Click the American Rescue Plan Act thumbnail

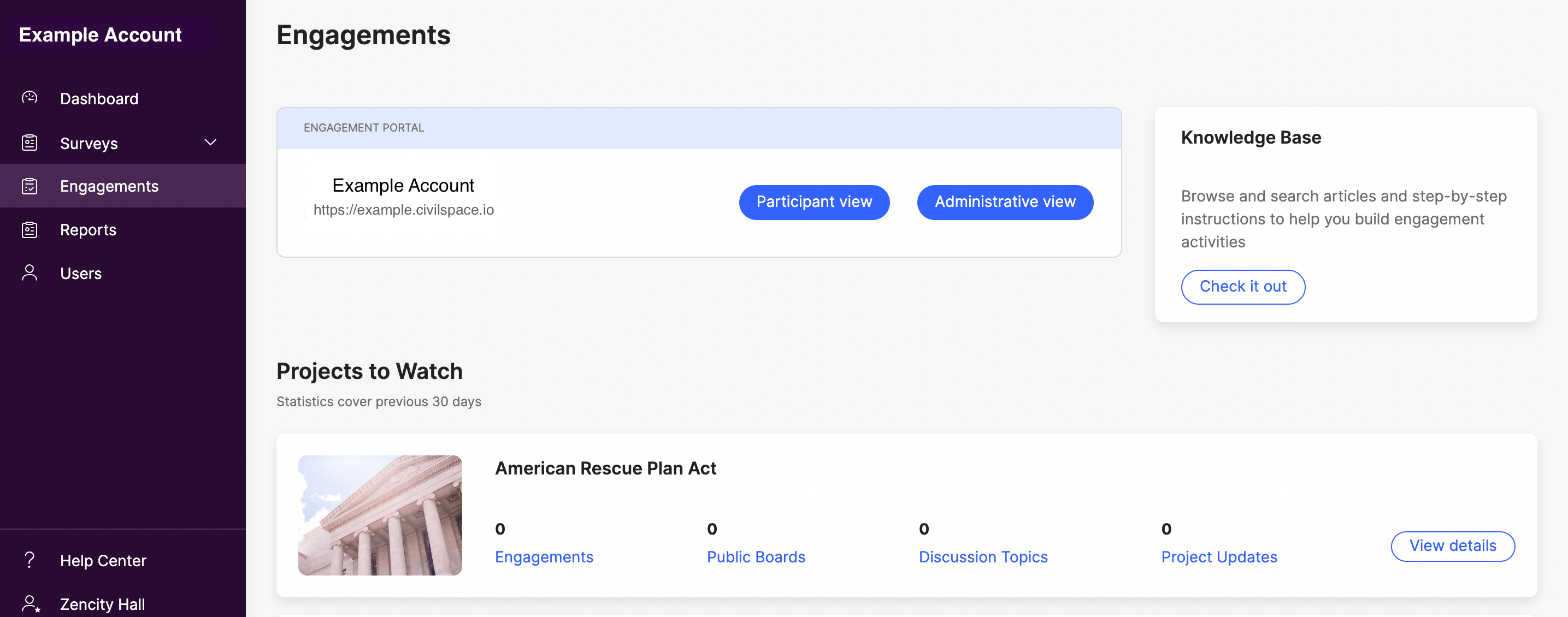click(380, 515)
